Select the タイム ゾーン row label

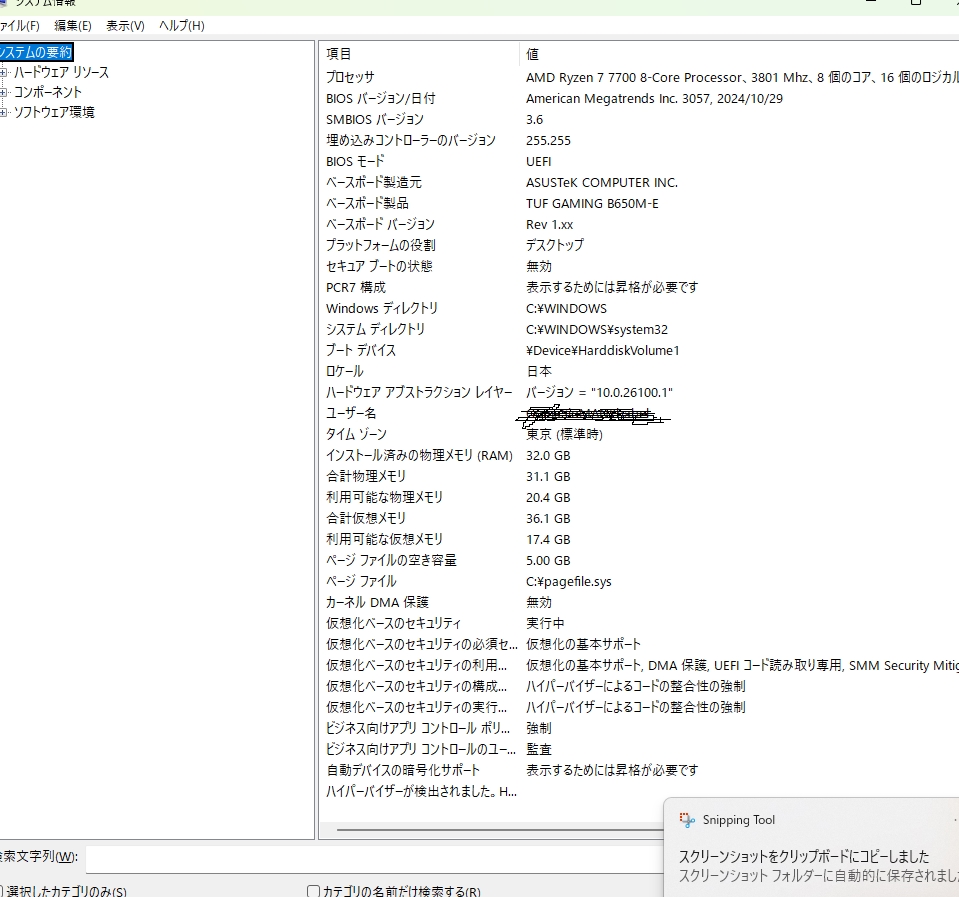[356, 434]
